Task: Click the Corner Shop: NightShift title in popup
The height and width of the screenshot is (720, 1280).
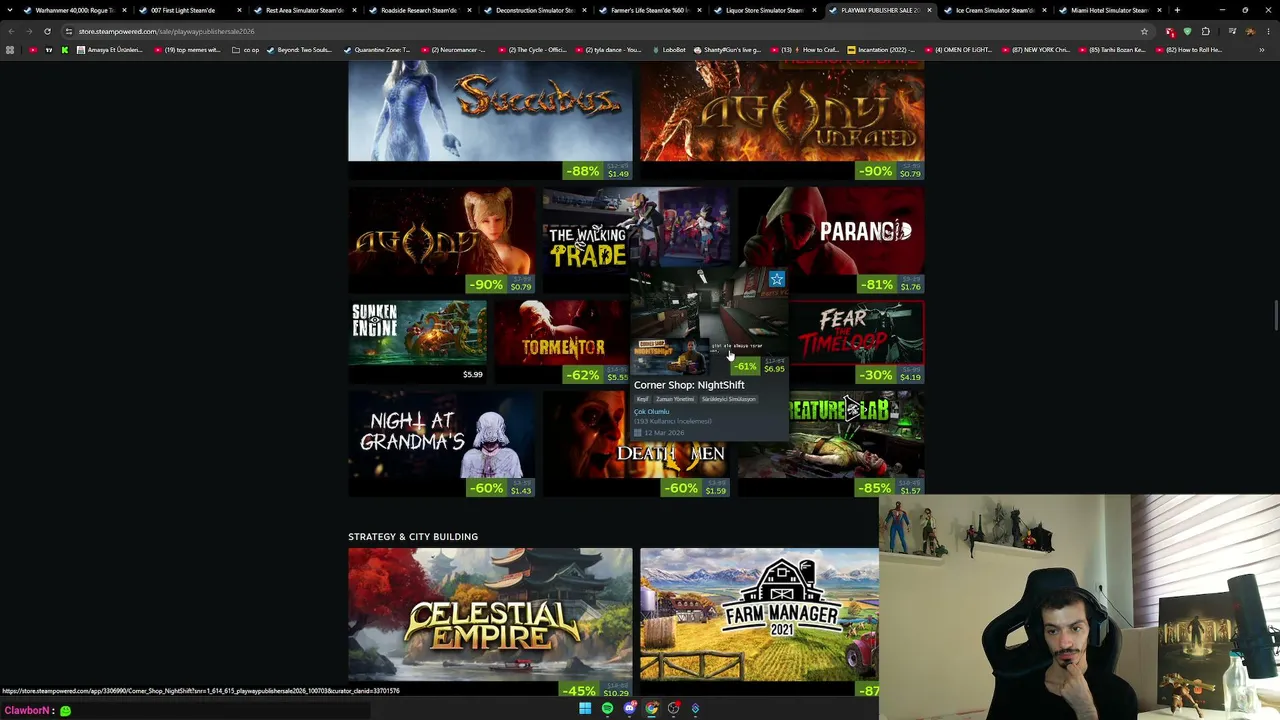Action: point(689,385)
